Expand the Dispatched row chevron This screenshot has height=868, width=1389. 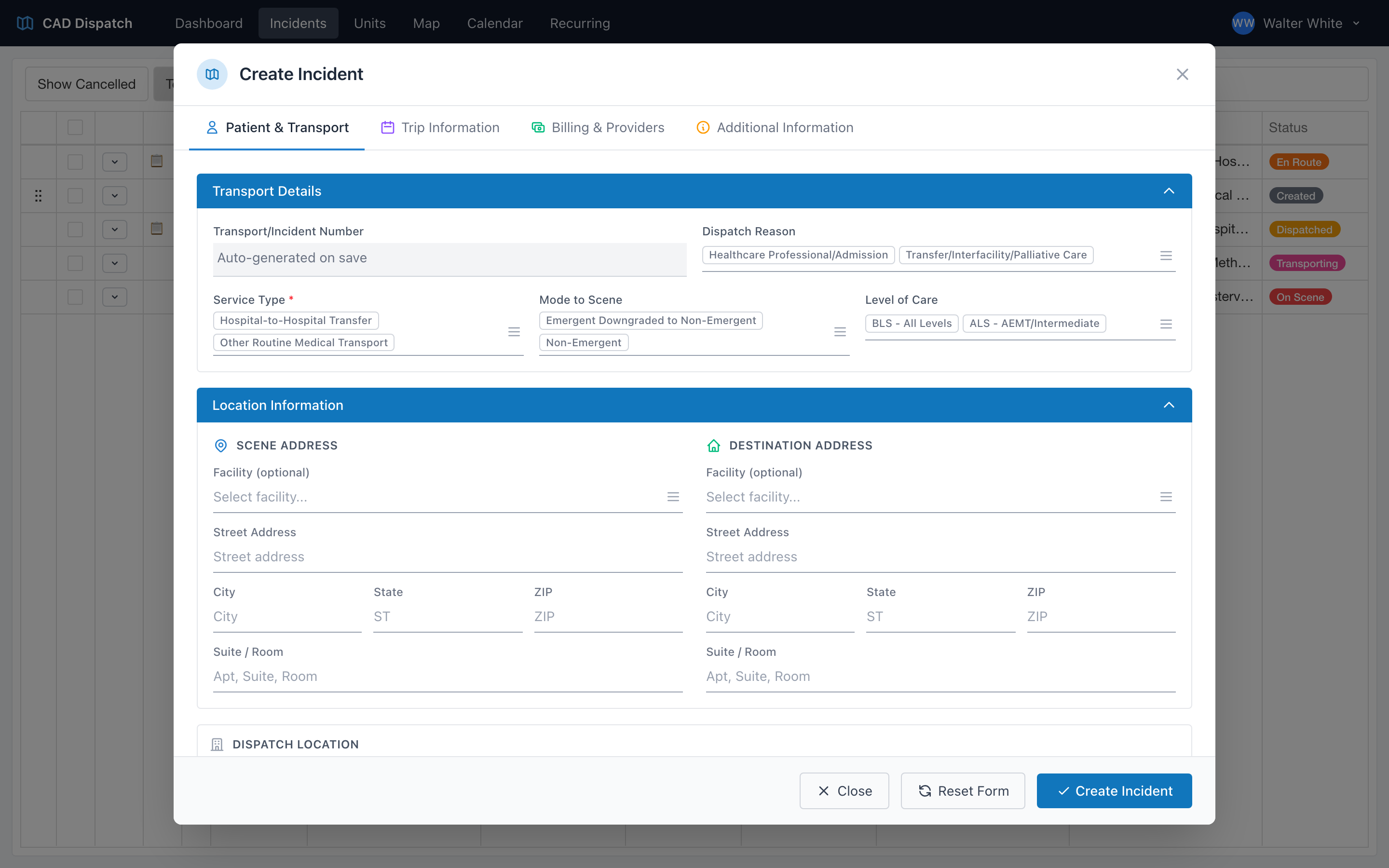click(x=115, y=230)
